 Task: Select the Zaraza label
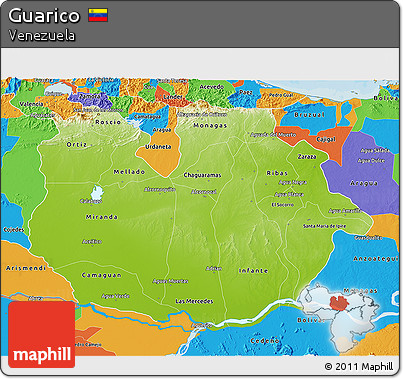(307, 156)
